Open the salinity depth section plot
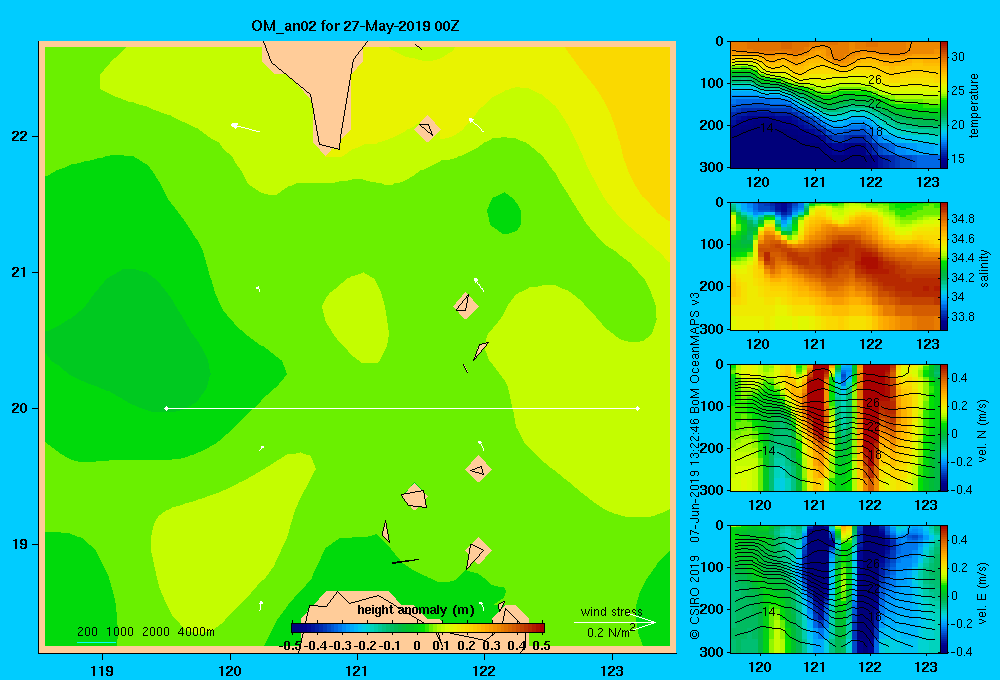The height and width of the screenshot is (680, 1000). (x=835, y=267)
